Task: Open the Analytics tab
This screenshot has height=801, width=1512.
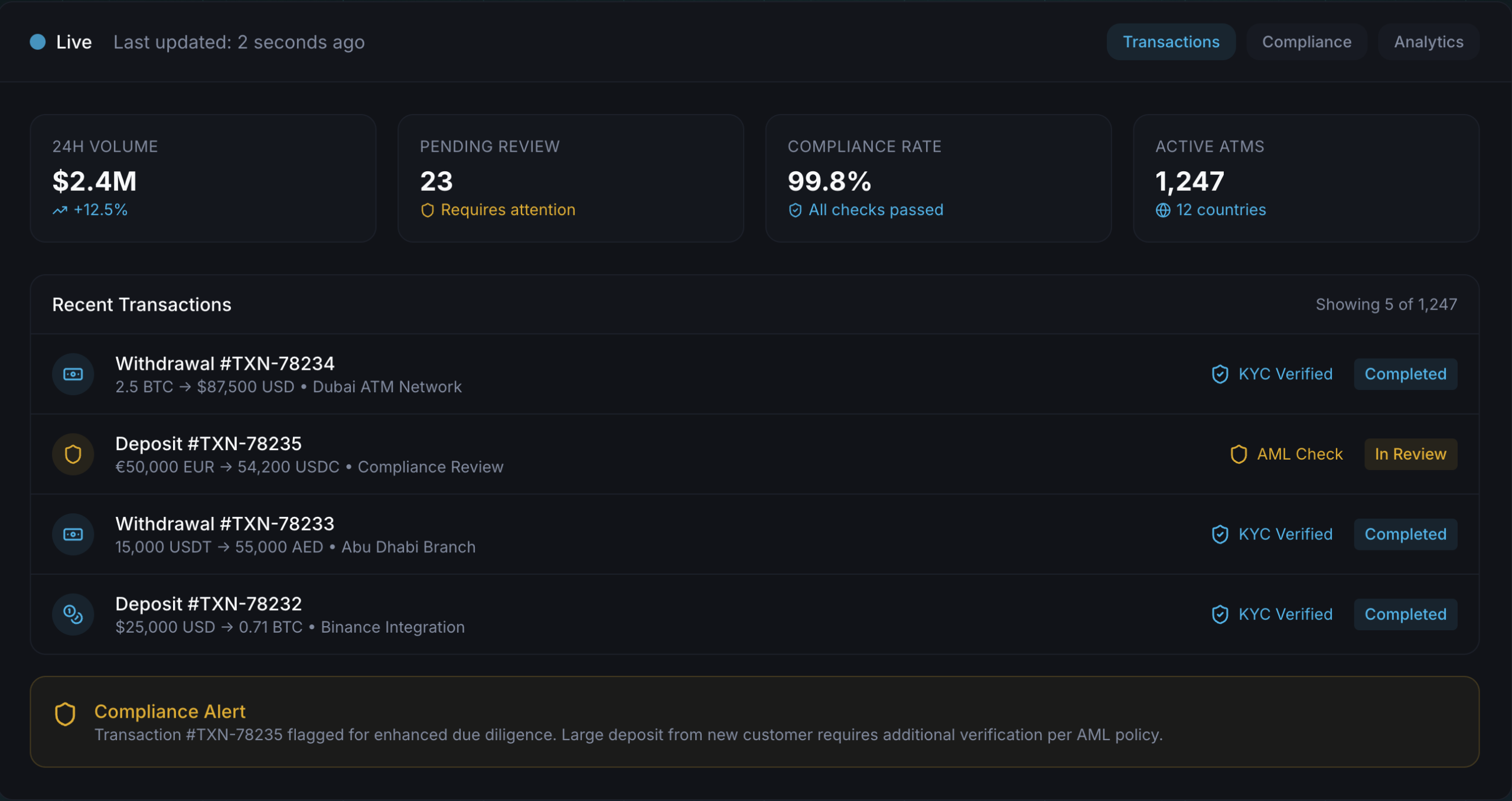Action: pos(1428,42)
